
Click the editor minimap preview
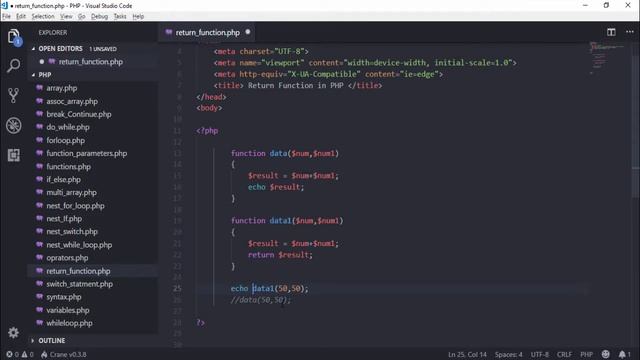(x=607, y=57)
